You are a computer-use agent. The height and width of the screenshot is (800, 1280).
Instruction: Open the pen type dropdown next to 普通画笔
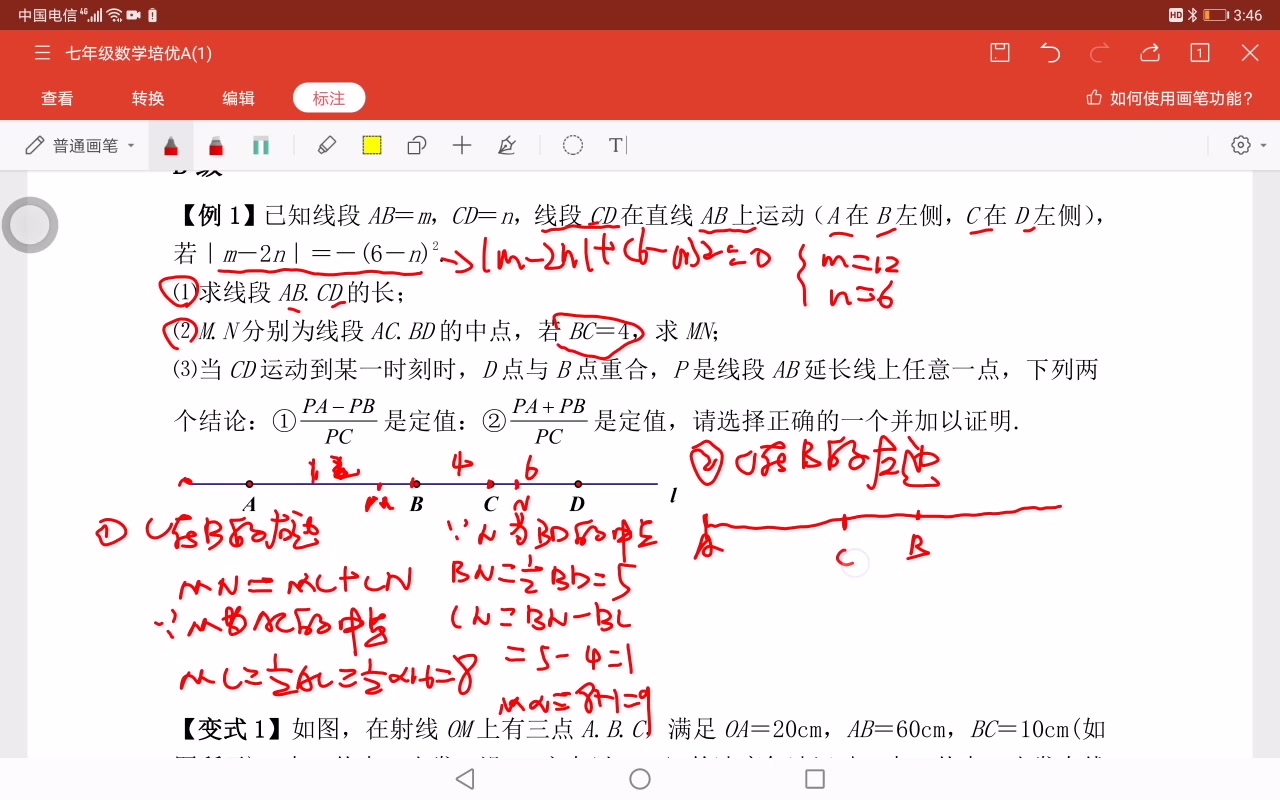[130, 145]
